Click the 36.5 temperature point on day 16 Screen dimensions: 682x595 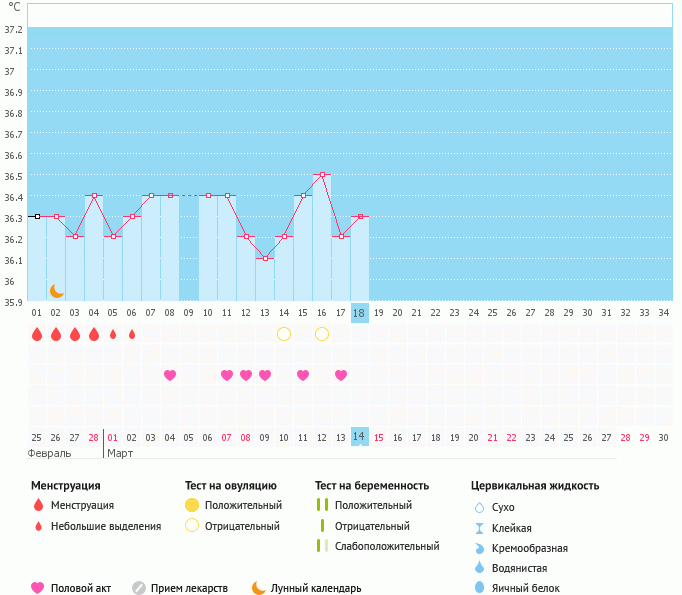pos(322,175)
